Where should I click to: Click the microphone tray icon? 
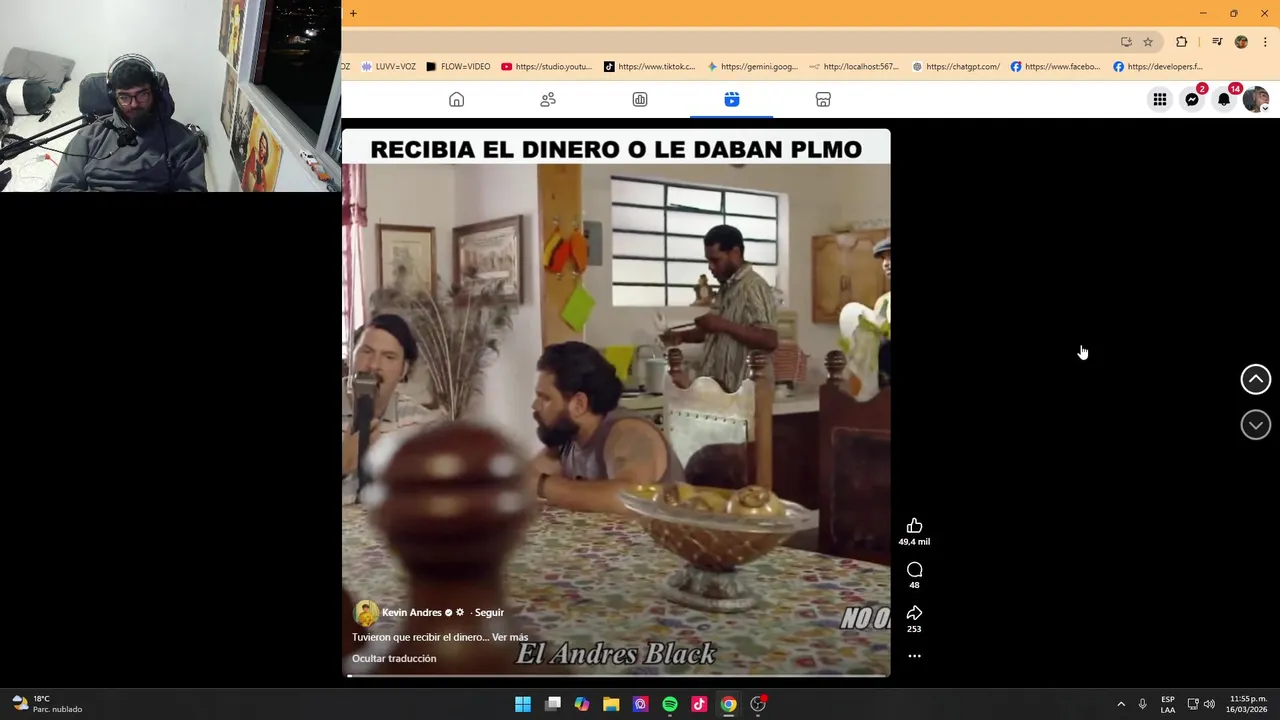coord(1142,704)
